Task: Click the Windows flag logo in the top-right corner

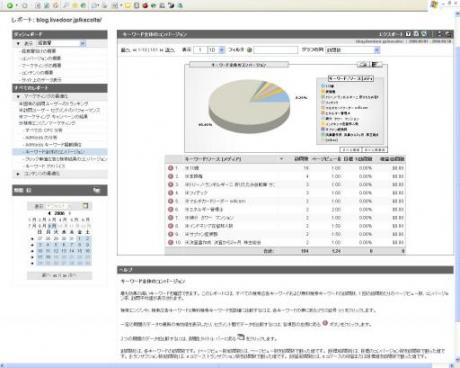Action: [x=435, y=5]
